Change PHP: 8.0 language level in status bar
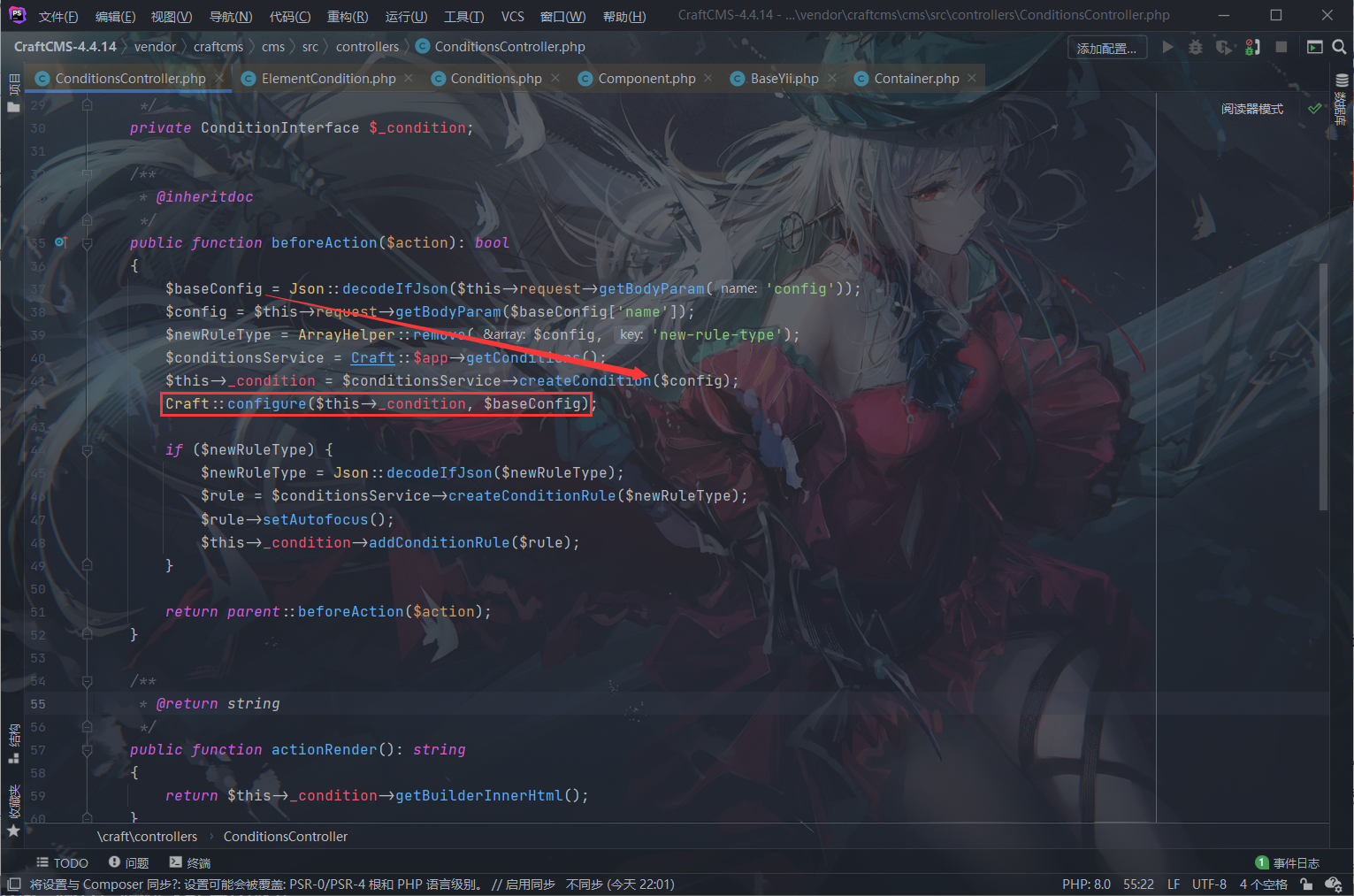Image resolution: width=1354 pixels, height=896 pixels. tap(1086, 884)
